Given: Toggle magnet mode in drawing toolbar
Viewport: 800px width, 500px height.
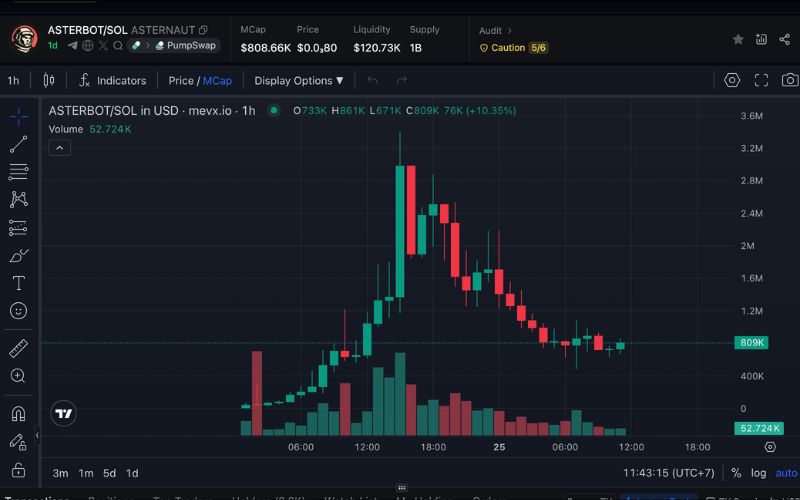Looking at the screenshot, I should (18, 414).
